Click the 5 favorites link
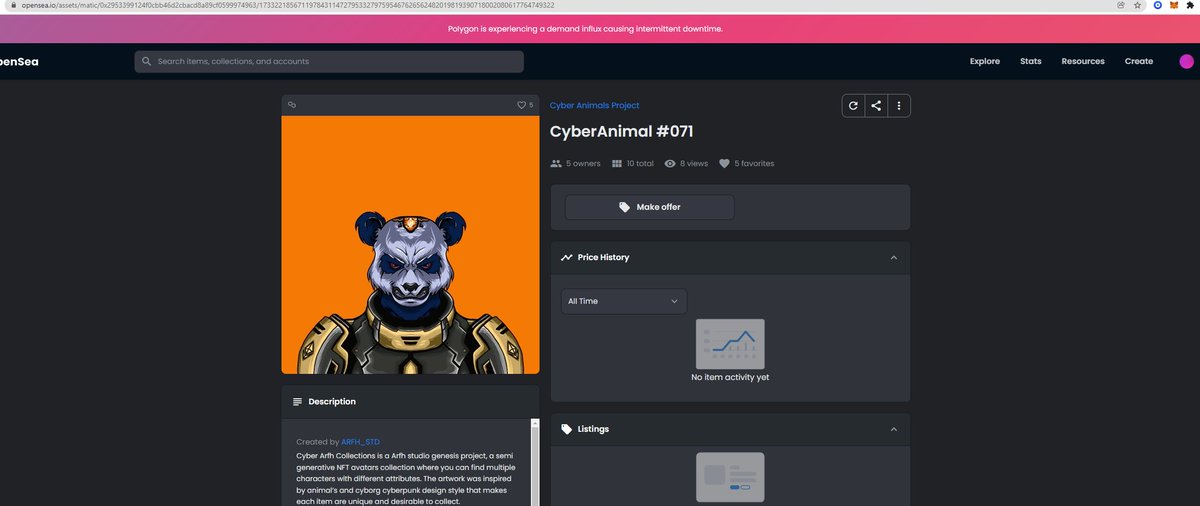Viewport: 1200px width, 506px height. (754, 163)
